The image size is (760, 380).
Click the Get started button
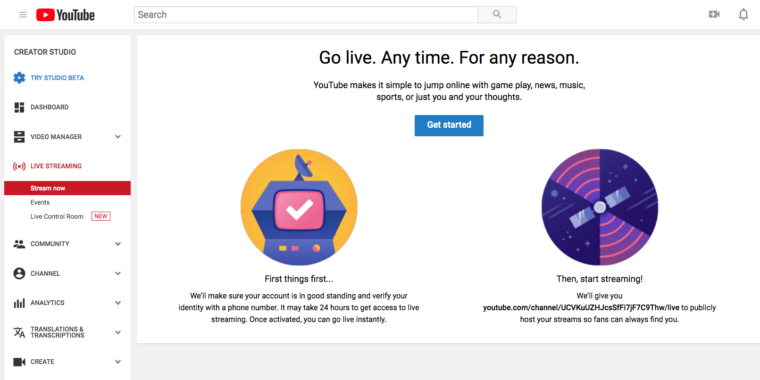pos(449,126)
